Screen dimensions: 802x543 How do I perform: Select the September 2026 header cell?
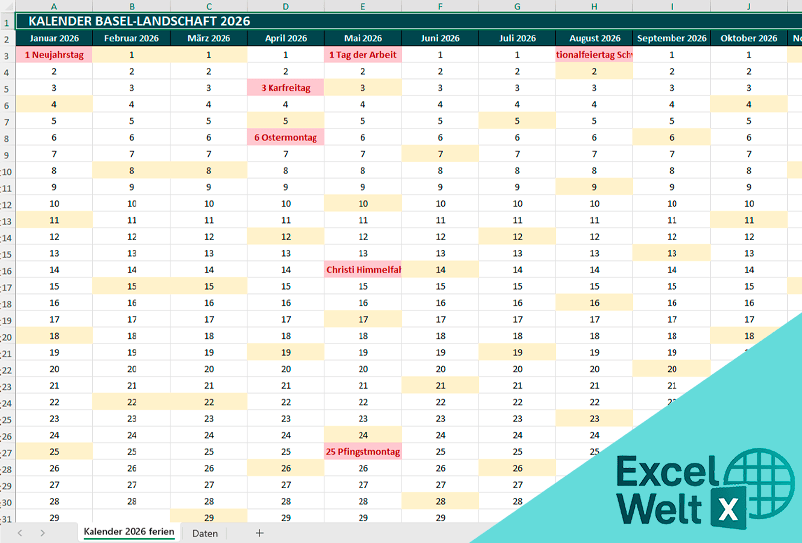671,38
